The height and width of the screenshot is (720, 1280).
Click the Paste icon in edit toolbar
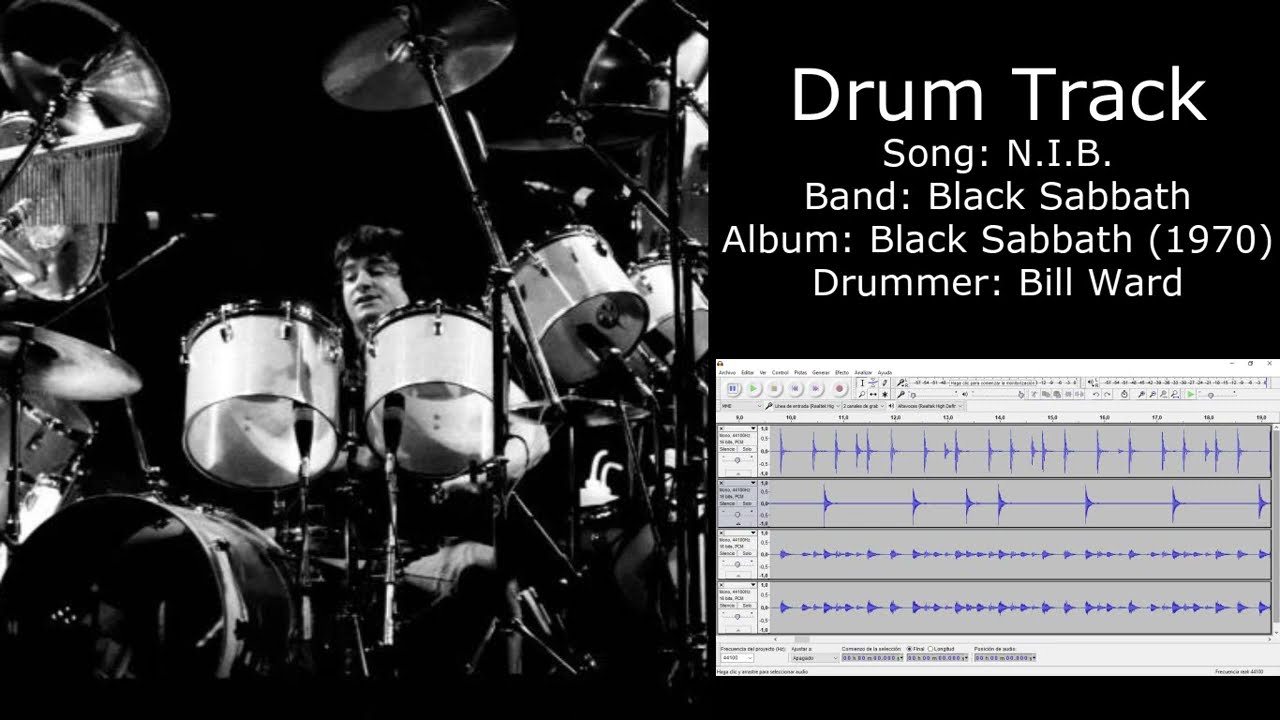tap(1057, 394)
